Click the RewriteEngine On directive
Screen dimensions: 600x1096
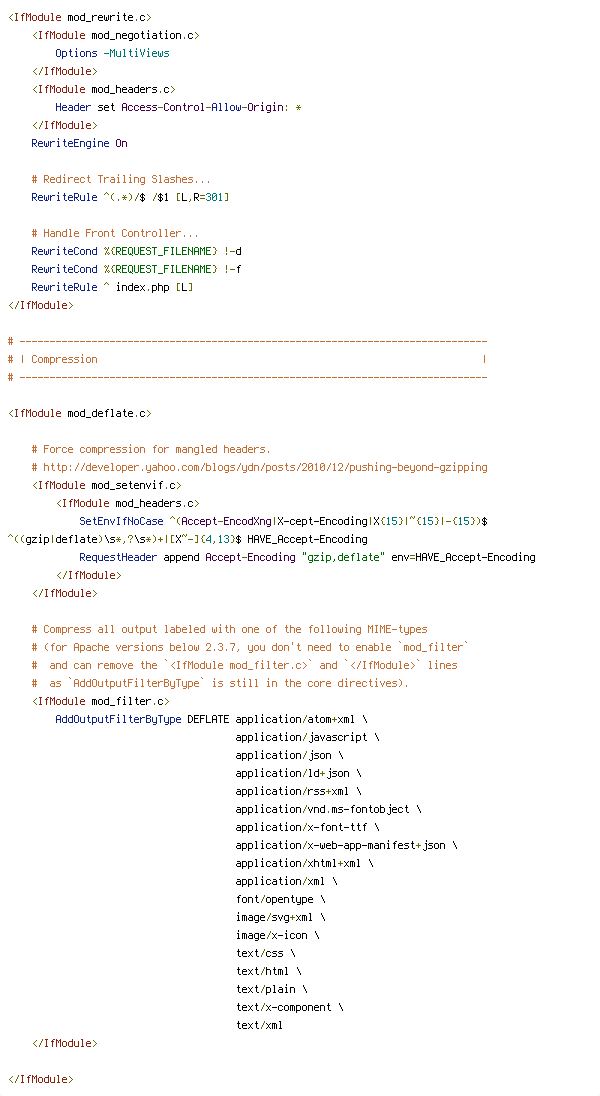coord(79,143)
